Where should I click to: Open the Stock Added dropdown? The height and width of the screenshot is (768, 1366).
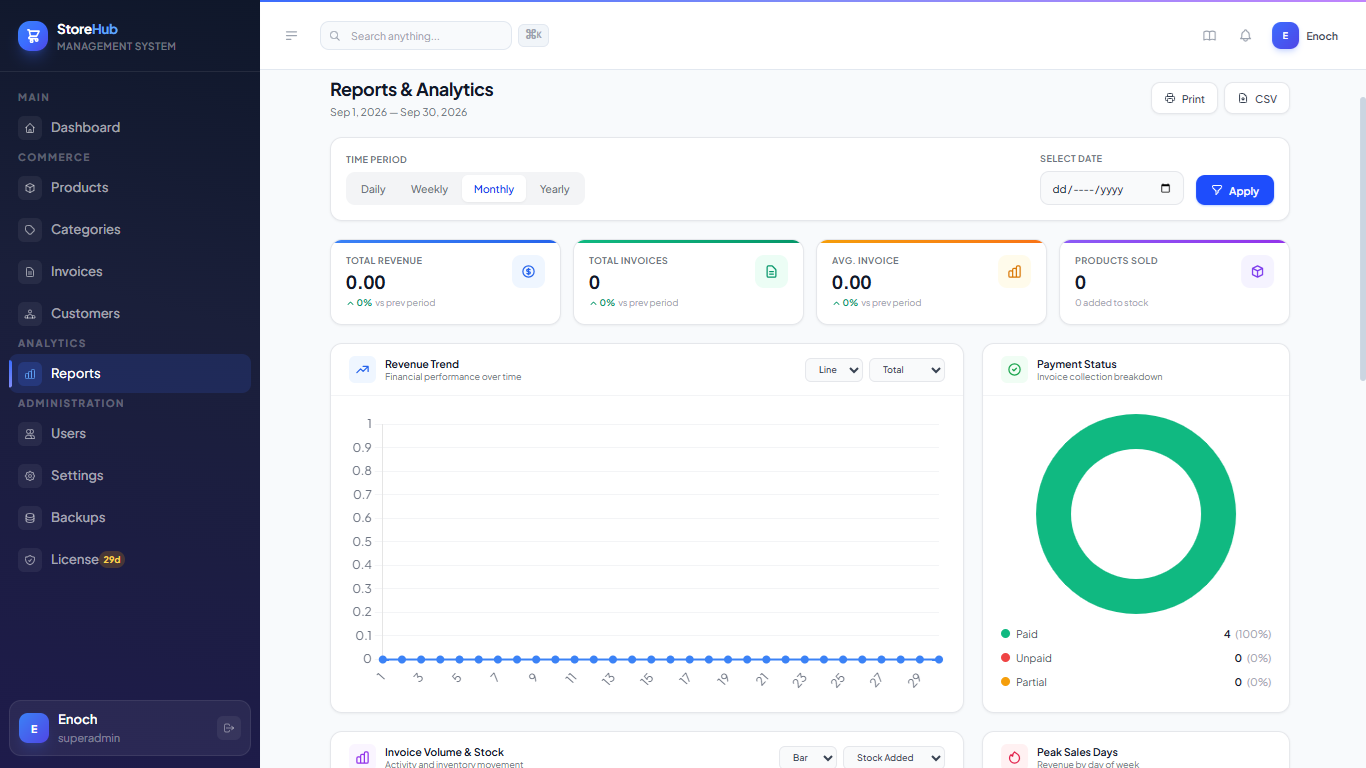(x=894, y=758)
